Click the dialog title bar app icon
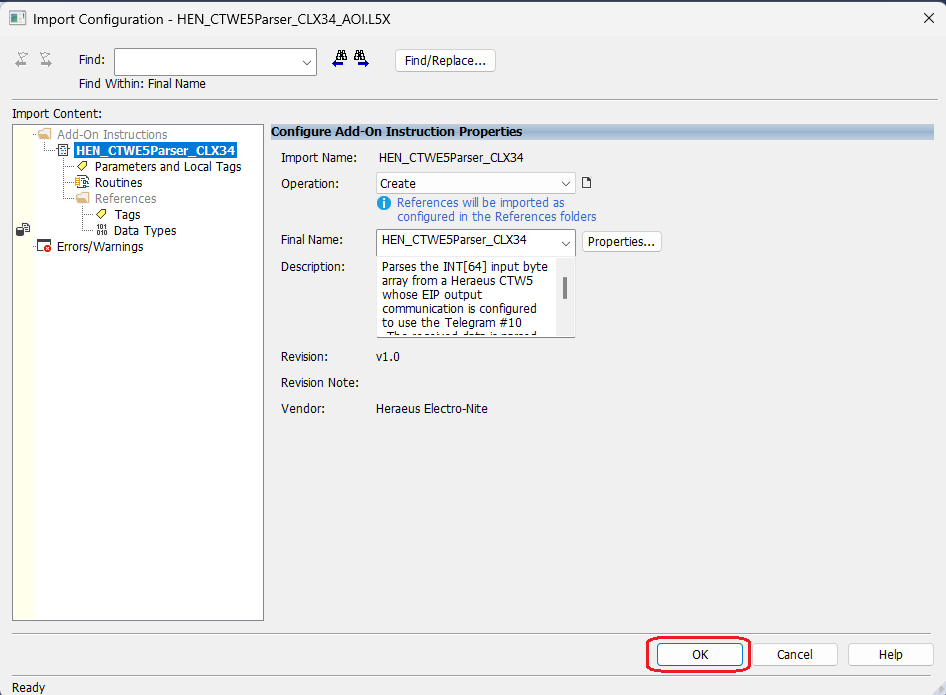946x695 pixels. coord(17,18)
